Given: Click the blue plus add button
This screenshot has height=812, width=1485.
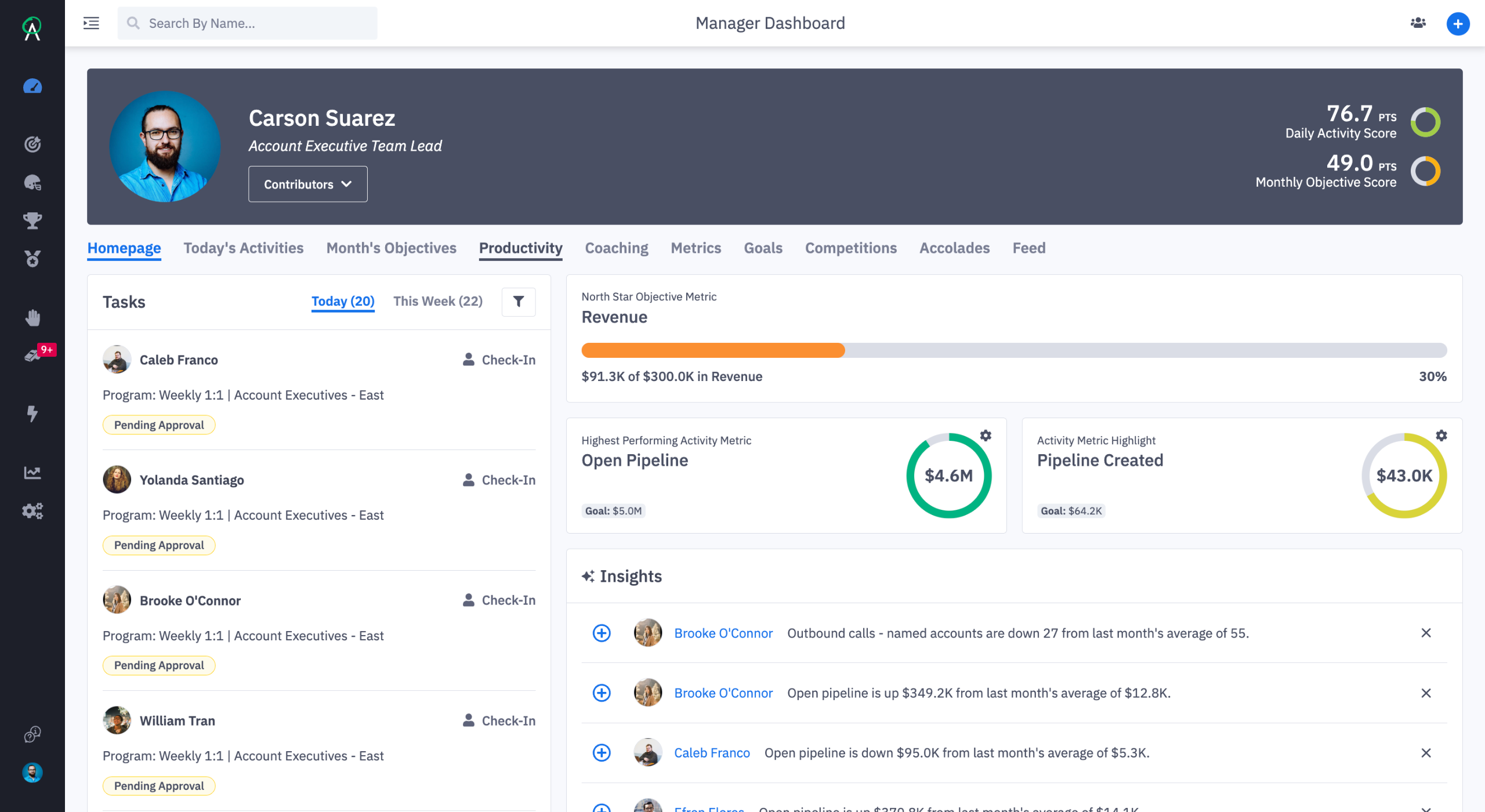Looking at the screenshot, I should (x=1458, y=24).
